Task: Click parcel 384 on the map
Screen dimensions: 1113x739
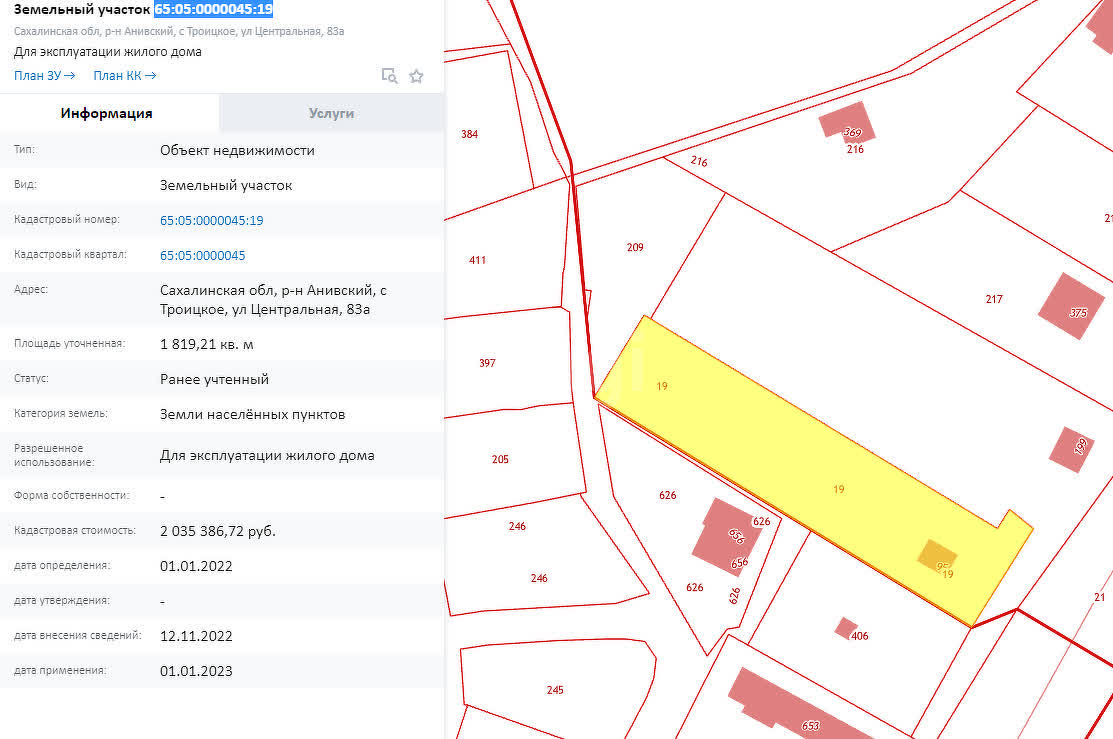Action: (x=469, y=131)
